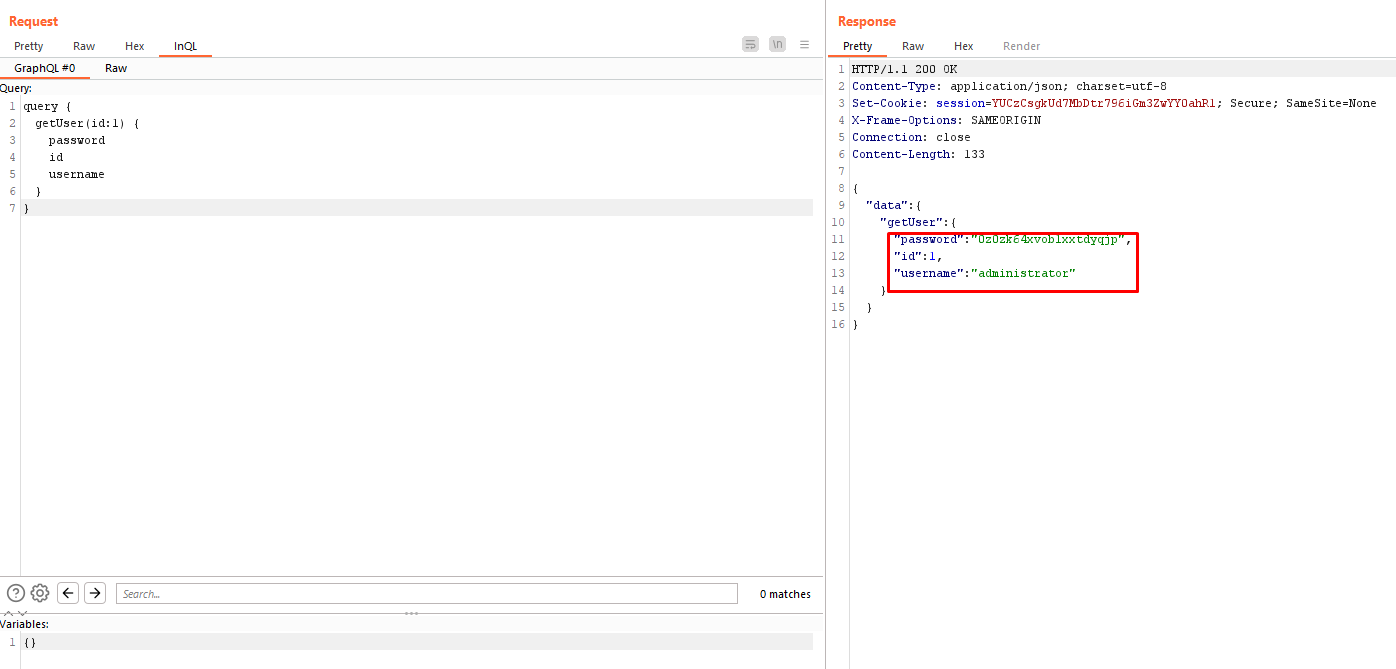
Task: Select the InQL tab in Request panel
Action: coord(186,46)
